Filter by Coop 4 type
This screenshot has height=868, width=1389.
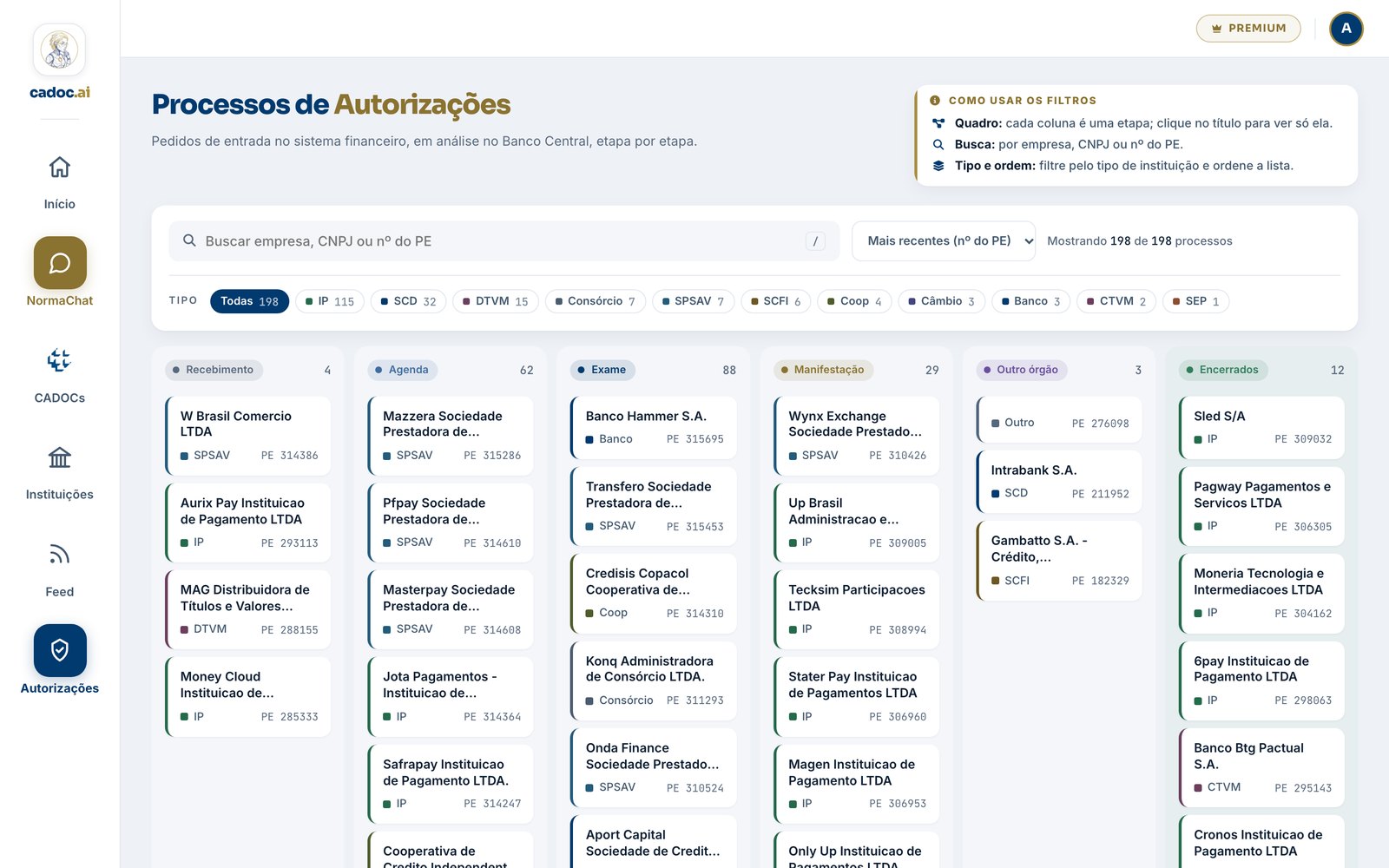pos(855,301)
